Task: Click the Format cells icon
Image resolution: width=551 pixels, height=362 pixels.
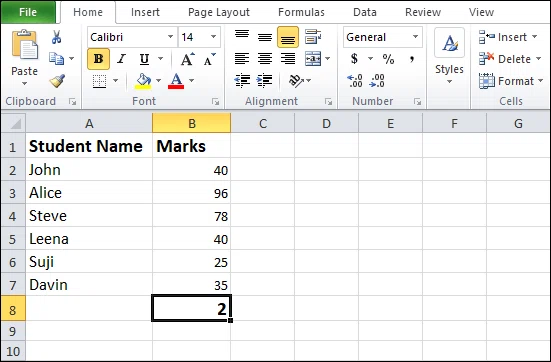Action: [x=487, y=81]
